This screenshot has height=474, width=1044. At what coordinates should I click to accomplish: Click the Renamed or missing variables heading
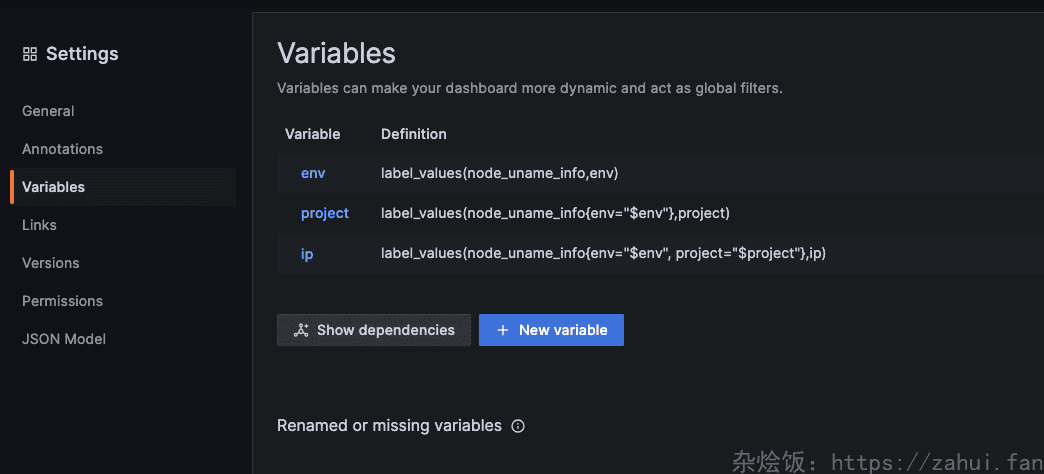(x=389, y=426)
